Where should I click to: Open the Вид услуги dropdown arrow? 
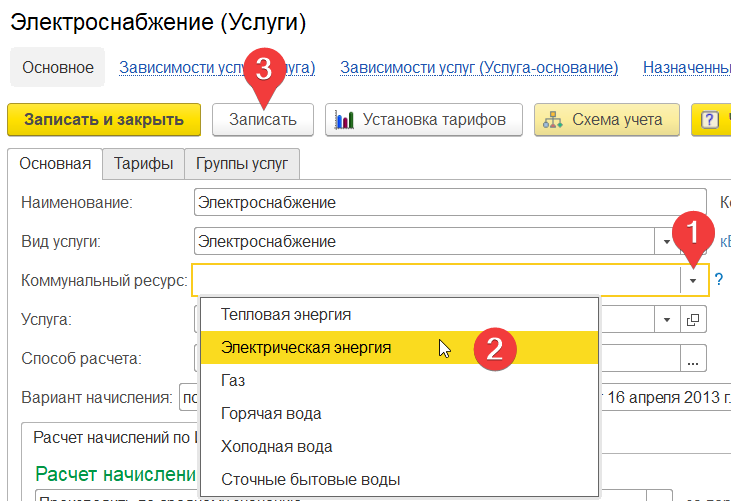pyautogui.click(x=666, y=241)
